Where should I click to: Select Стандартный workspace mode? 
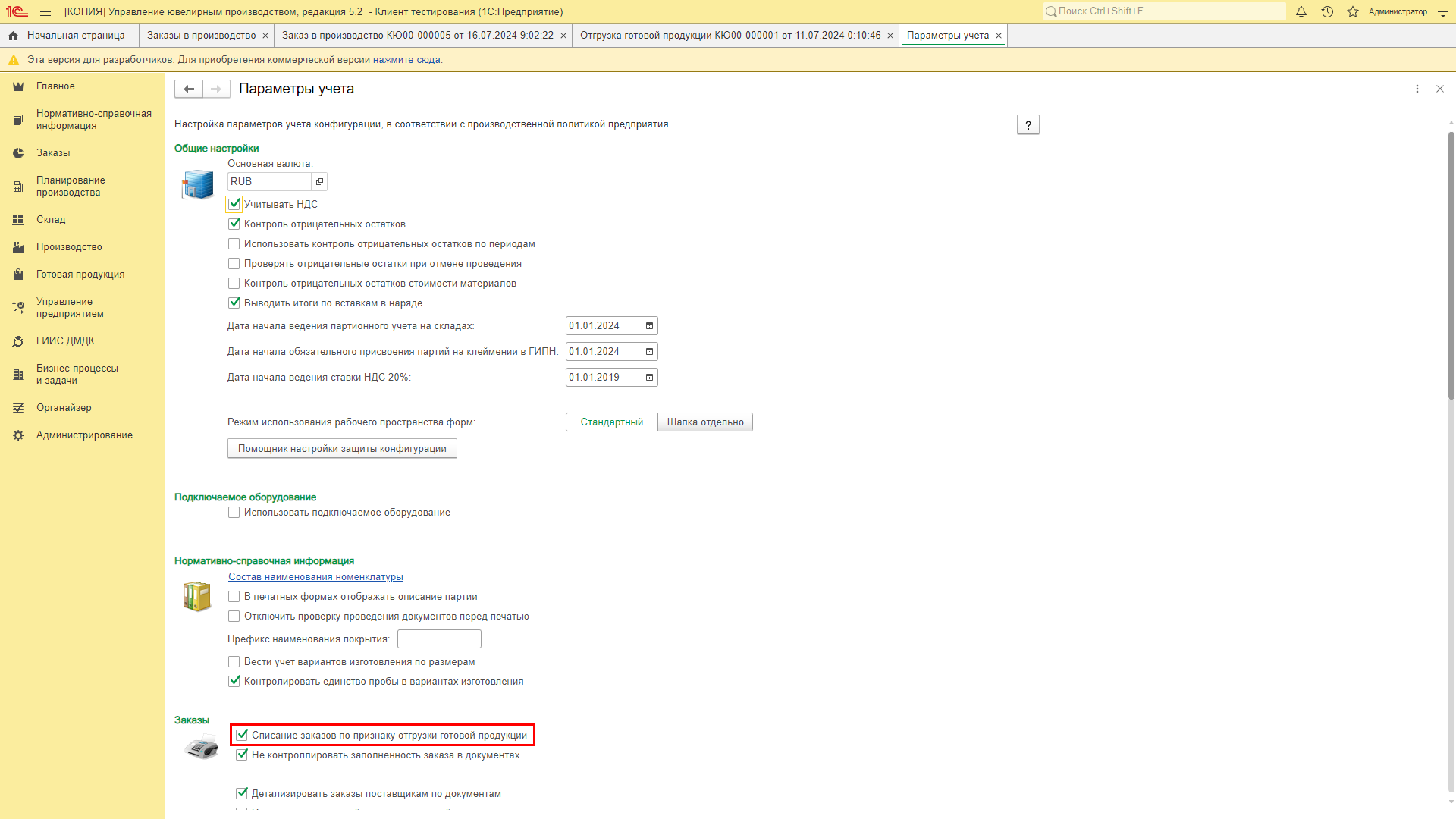click(x=612, y=422)
